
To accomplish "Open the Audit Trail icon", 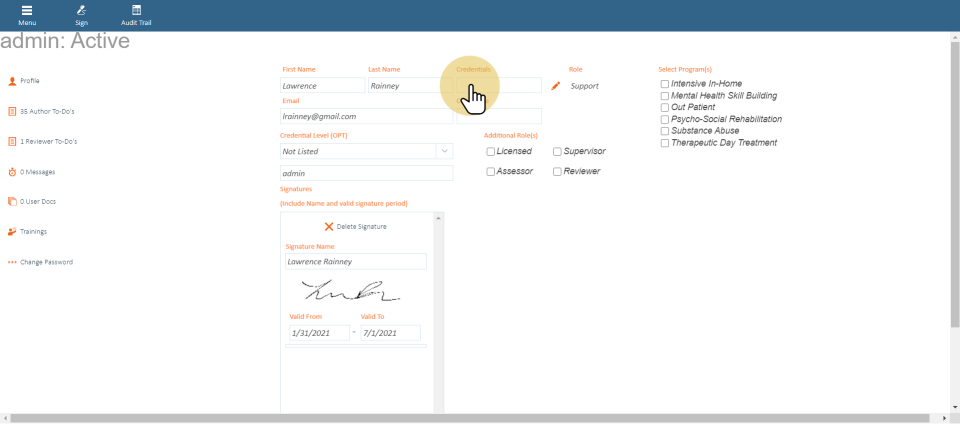I will pyautogui.click(x=136, y=11).
